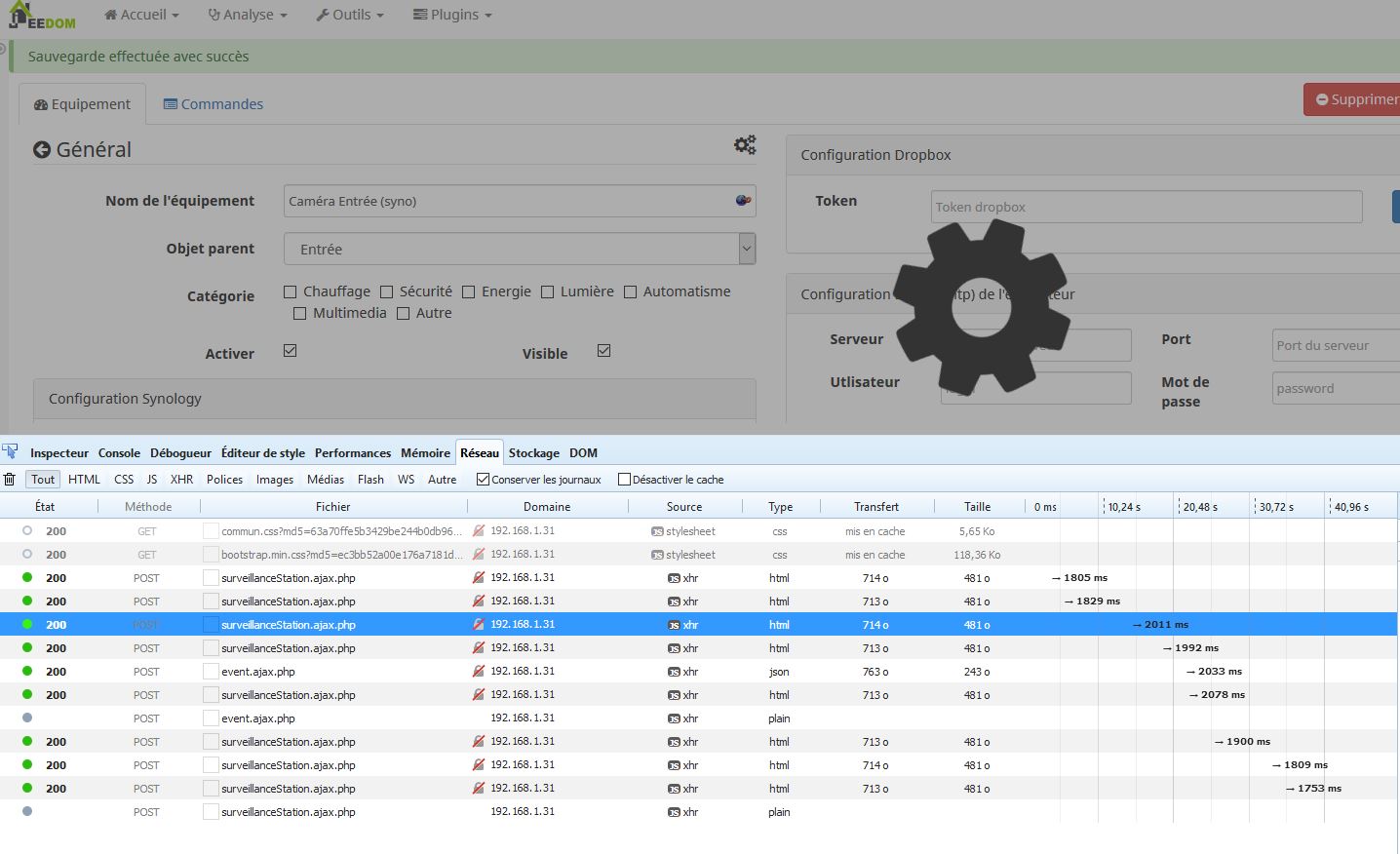Open the Débogueur devtools tab
This screenshot has width=1400, height=854.
pos(180,452)
